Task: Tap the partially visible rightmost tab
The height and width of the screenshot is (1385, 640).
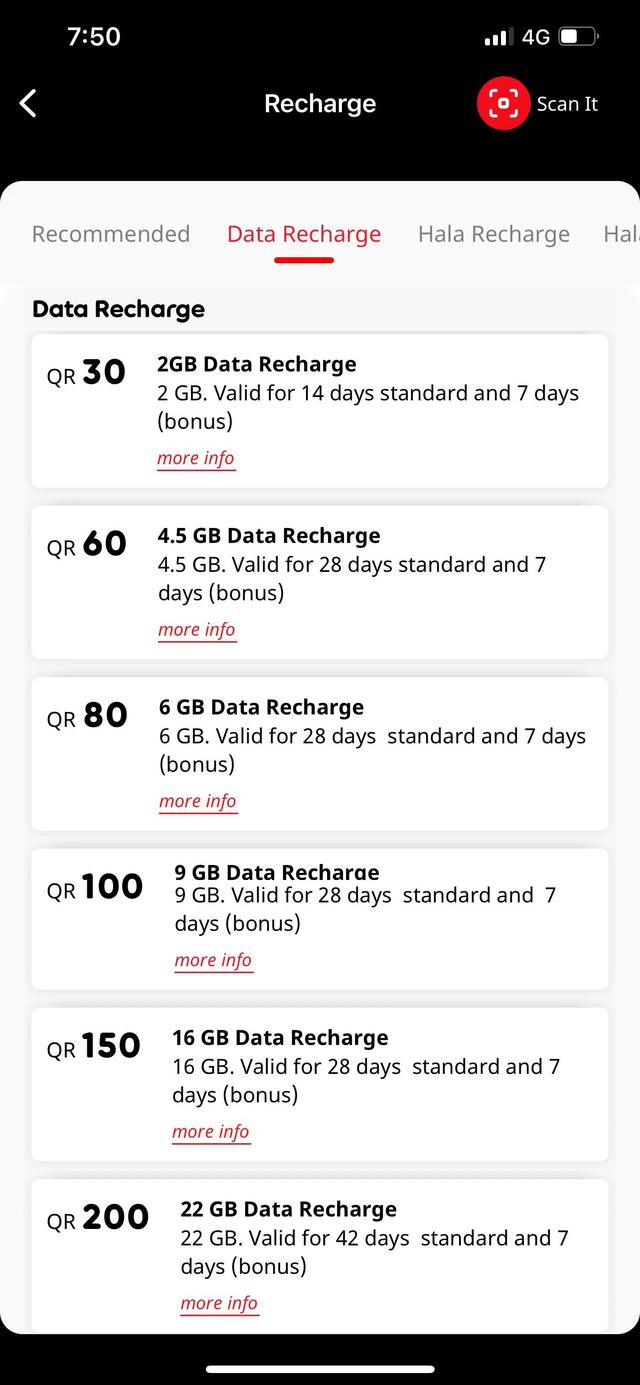Action: click(x=621, y=234)
